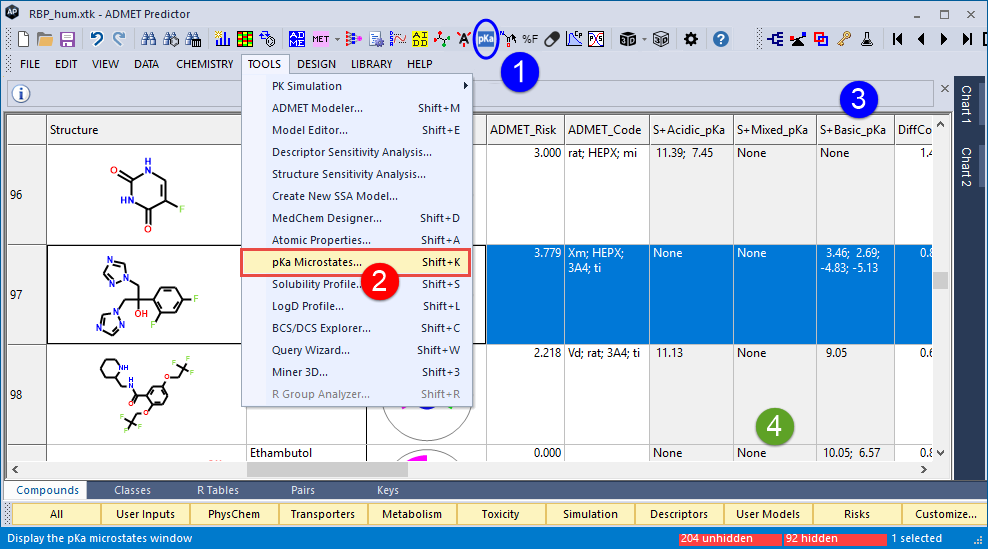Viewport: 988px width, 549px height.
Task: Click the pKa microstates toolbar icon
Action: [485, 39]
